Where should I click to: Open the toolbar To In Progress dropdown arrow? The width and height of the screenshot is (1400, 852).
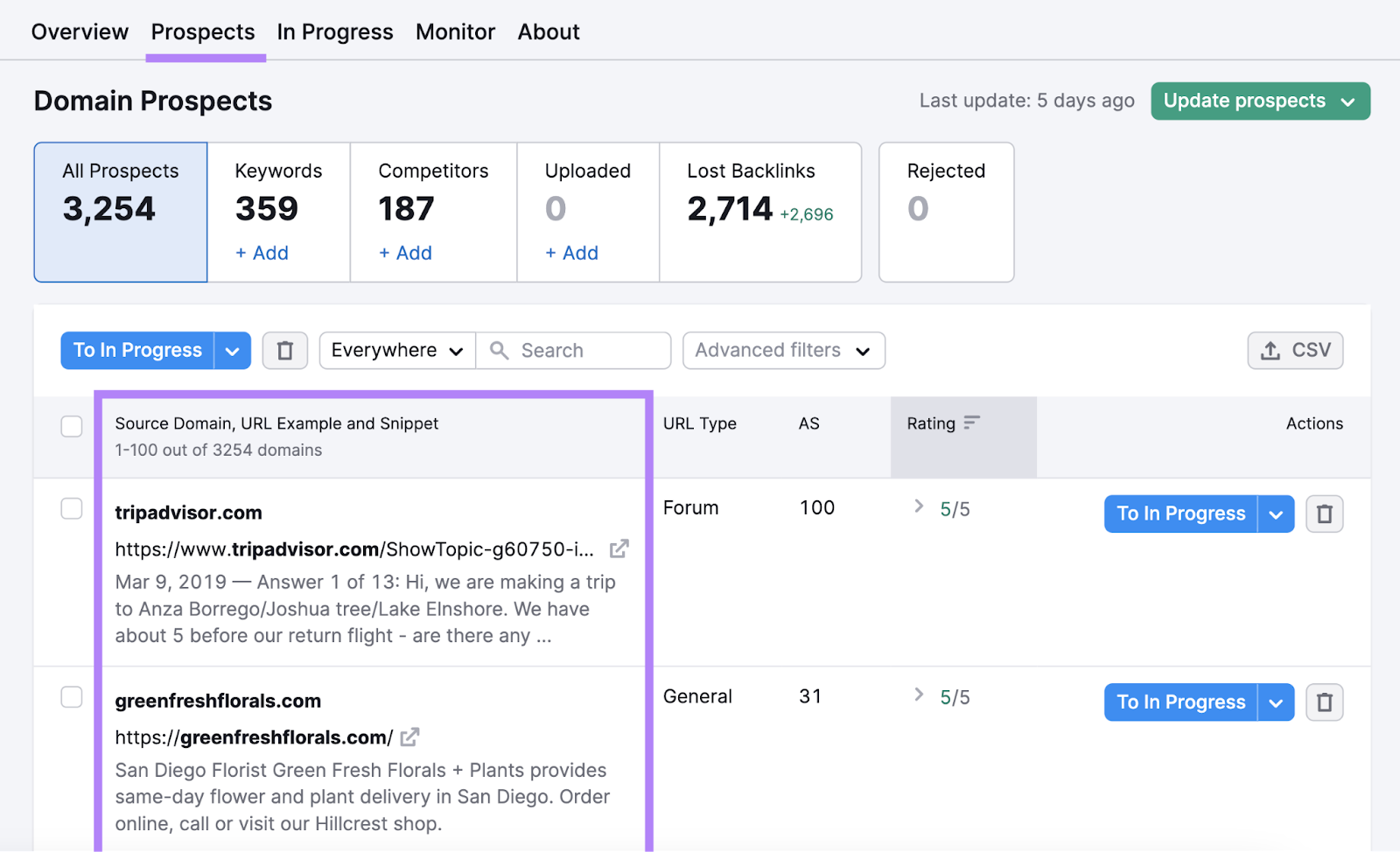[x=232, y=351]
